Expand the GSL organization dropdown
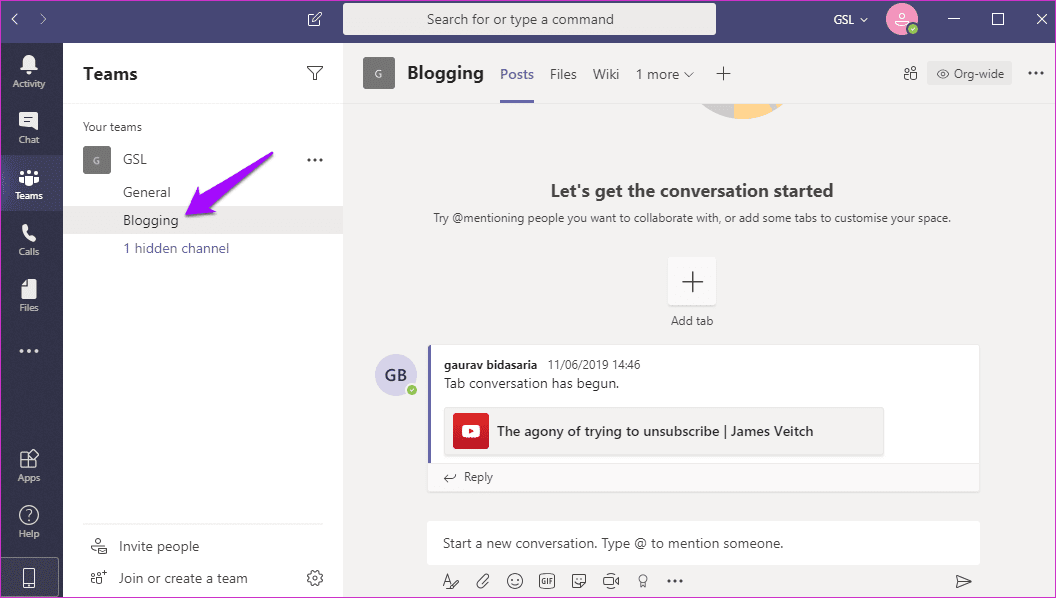 pos(851,20)
